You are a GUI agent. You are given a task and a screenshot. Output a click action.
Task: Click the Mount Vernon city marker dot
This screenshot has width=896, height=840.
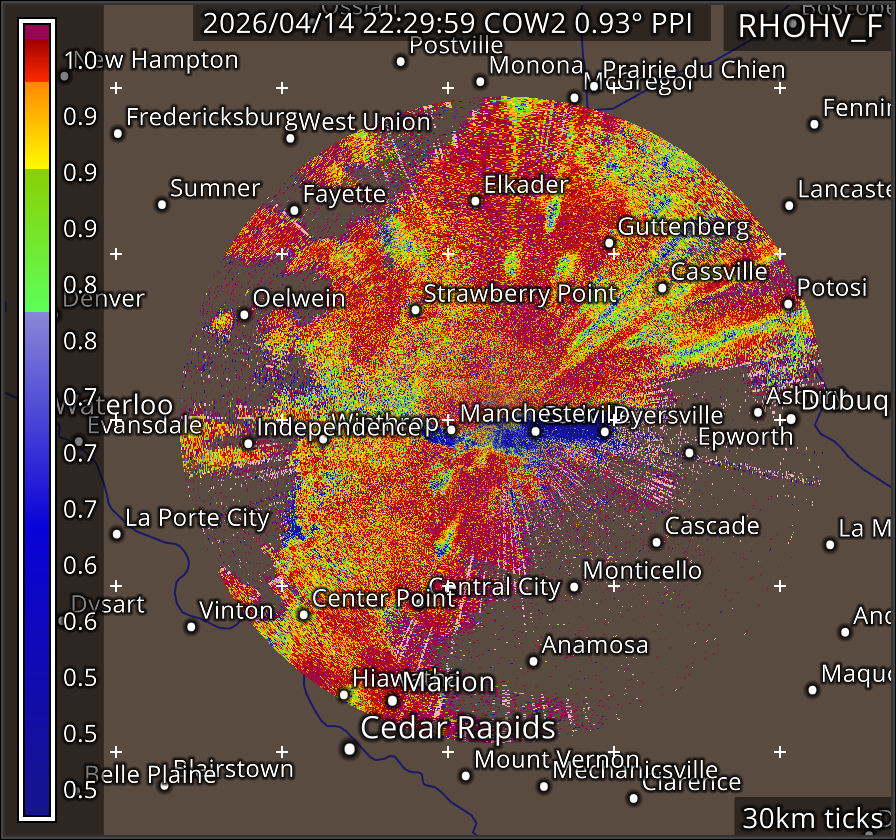coord(465,775)
